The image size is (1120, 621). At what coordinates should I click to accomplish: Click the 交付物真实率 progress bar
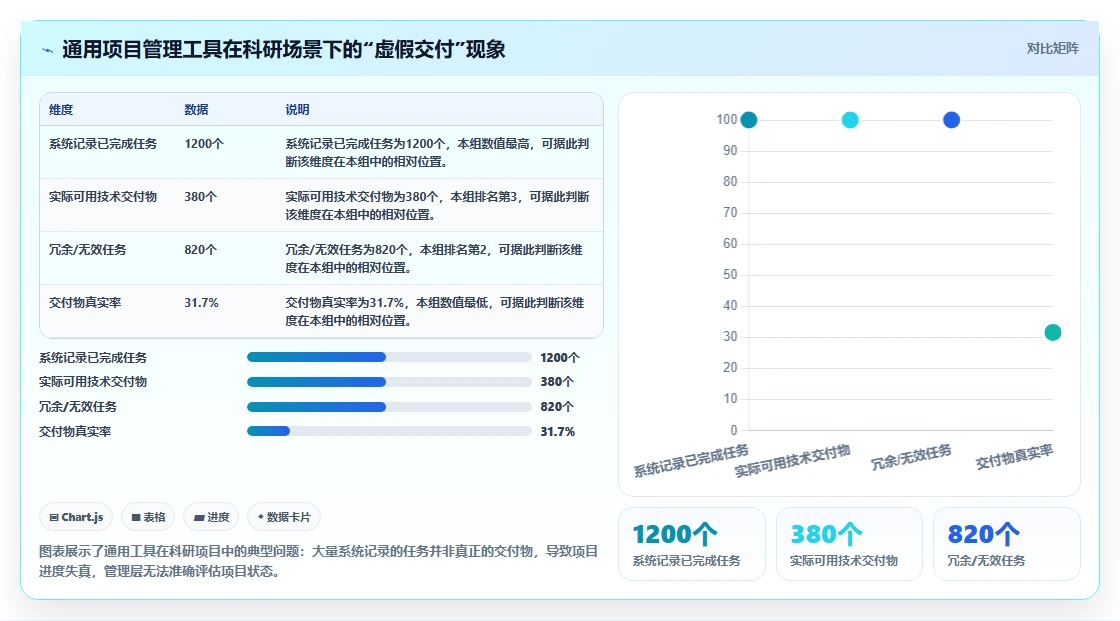tap(389, 431)
